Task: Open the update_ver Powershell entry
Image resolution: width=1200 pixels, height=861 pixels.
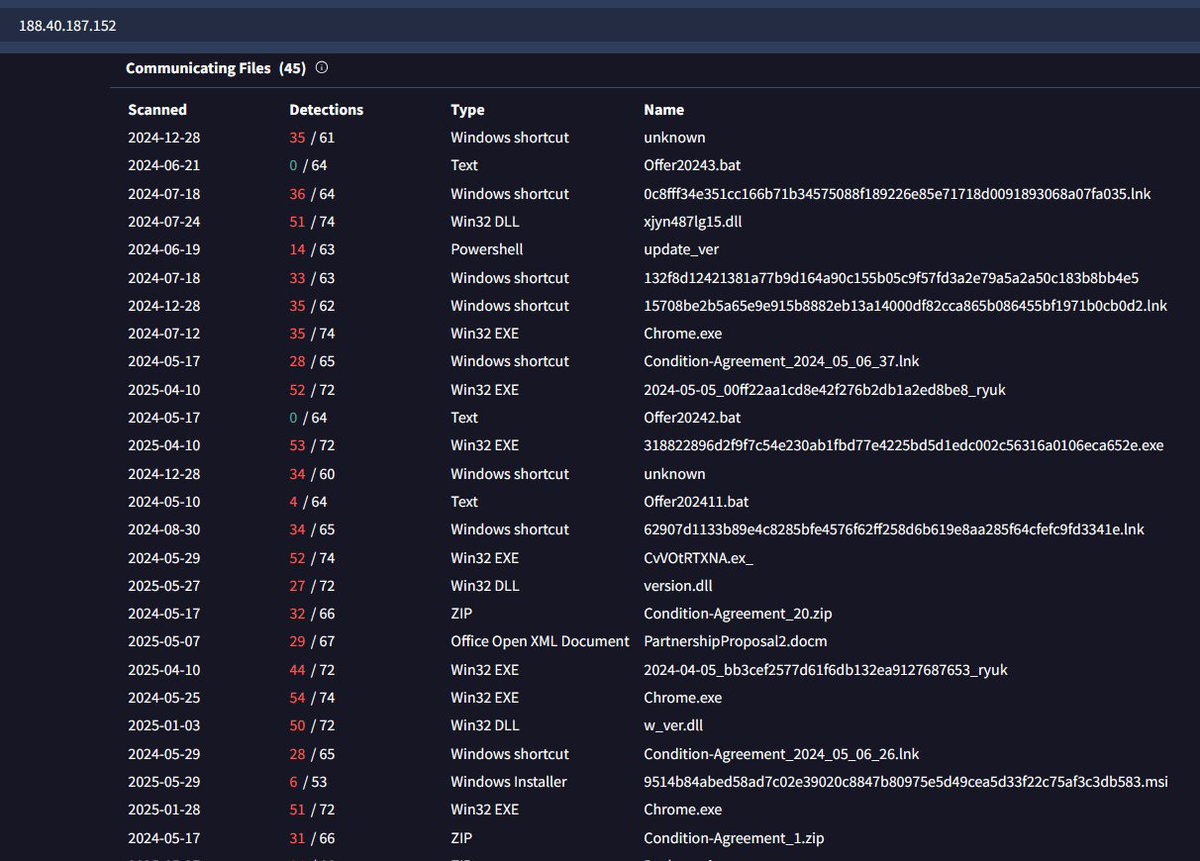Action: [x=681, y=250]
